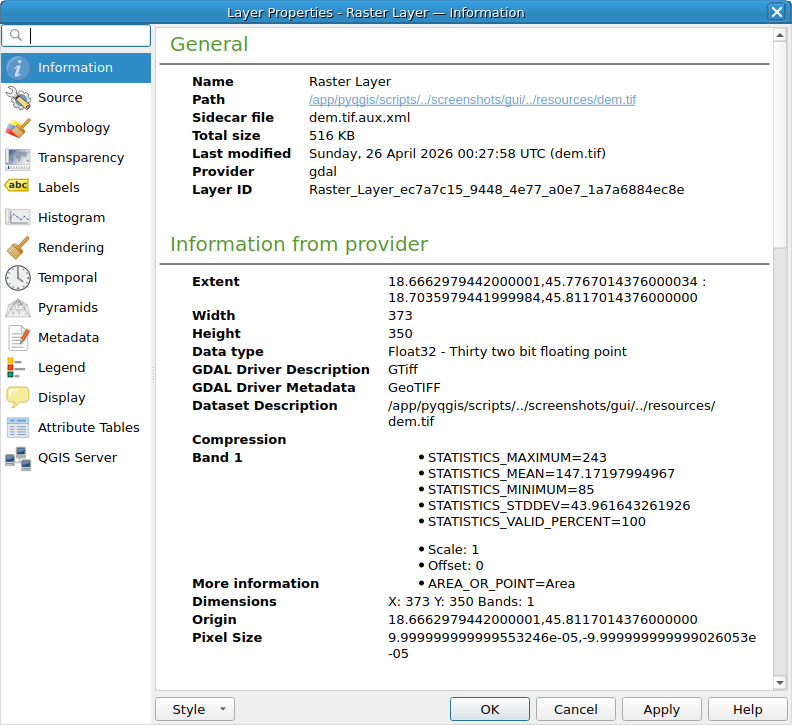Click the scrollbar down arrow
This screenshot has height=725, width=792.
pos(779,683)
